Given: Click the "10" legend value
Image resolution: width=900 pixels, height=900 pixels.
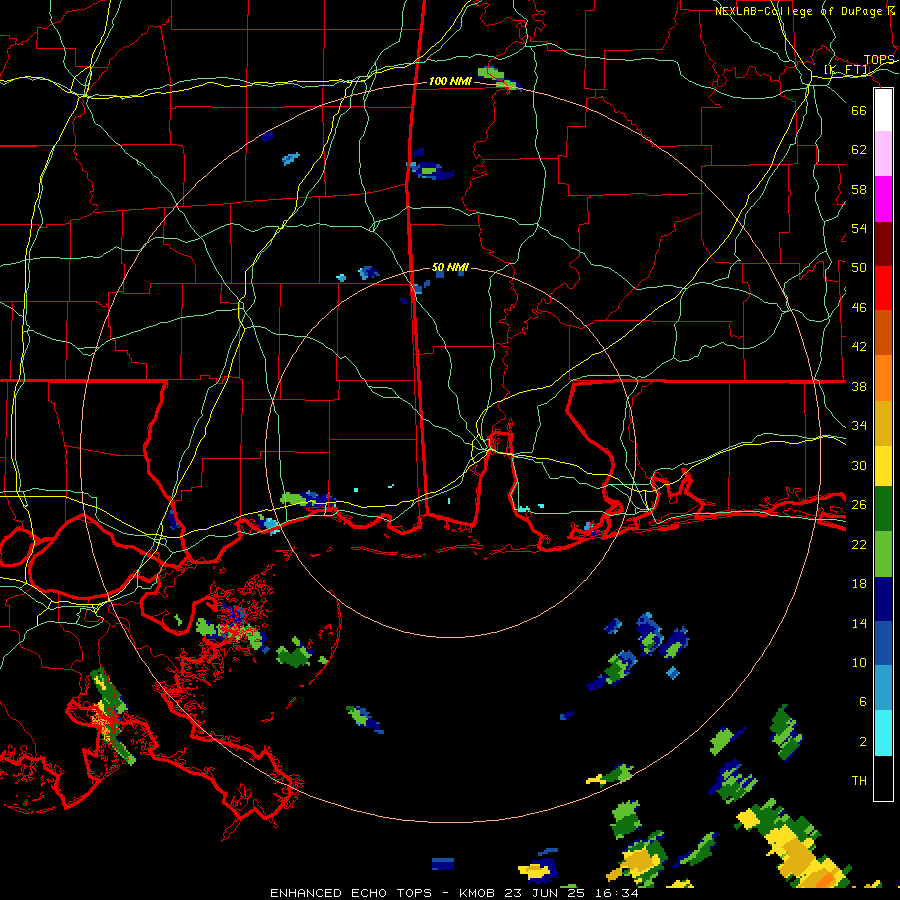Looking at the screenshot, I should coord(859,663).
